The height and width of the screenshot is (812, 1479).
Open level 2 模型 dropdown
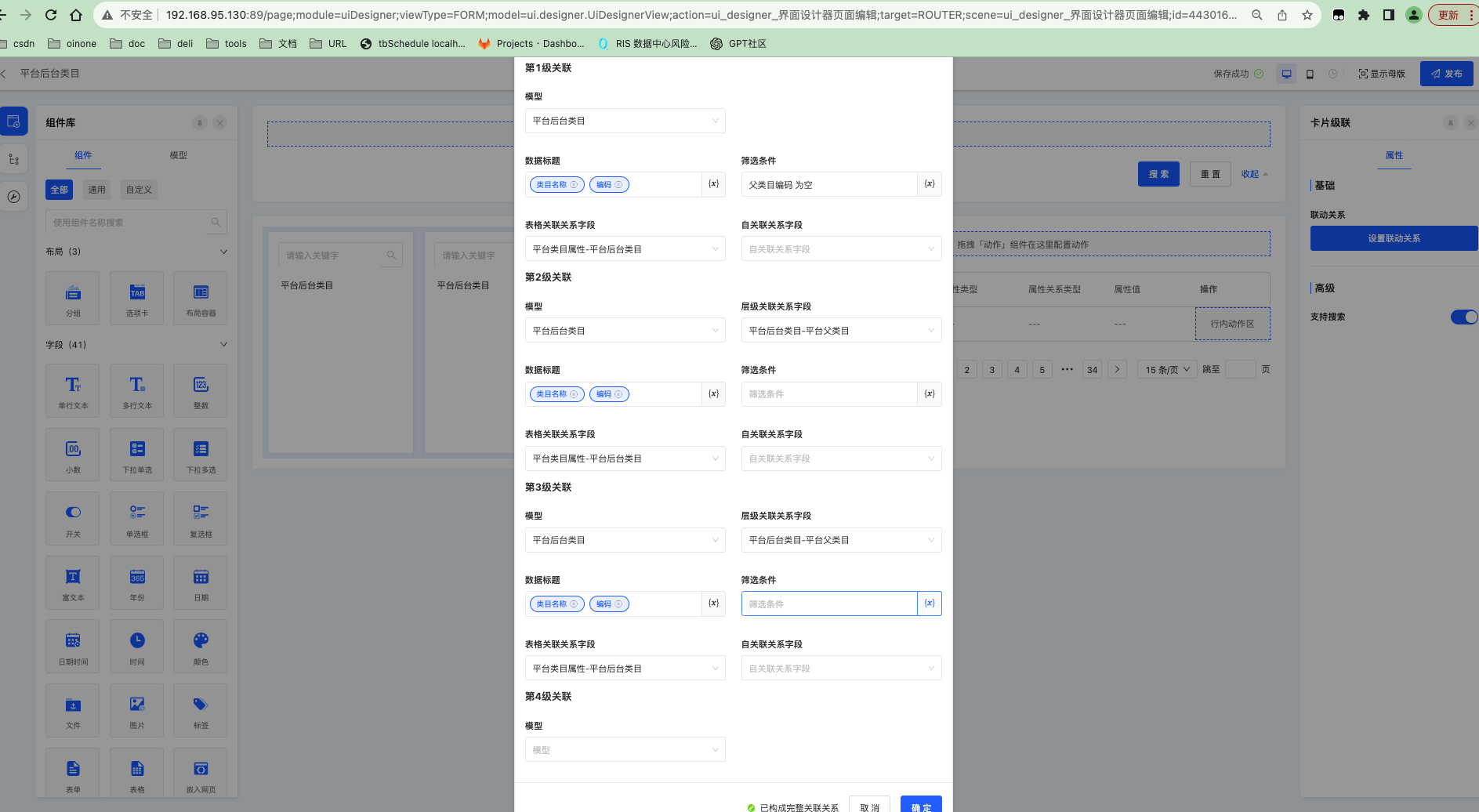(x=625, y=331)
